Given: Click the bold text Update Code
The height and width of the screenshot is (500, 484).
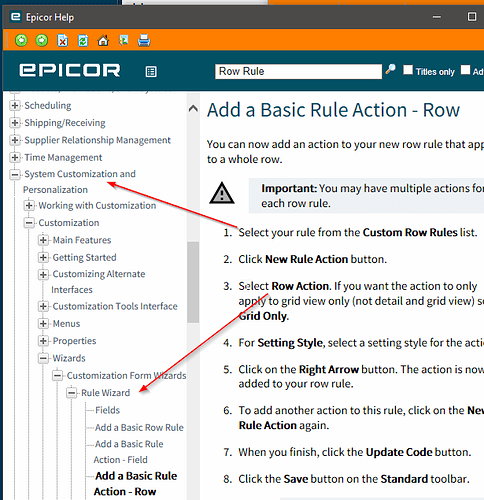Looking at the screenshot, I should [x=399, y=452].
